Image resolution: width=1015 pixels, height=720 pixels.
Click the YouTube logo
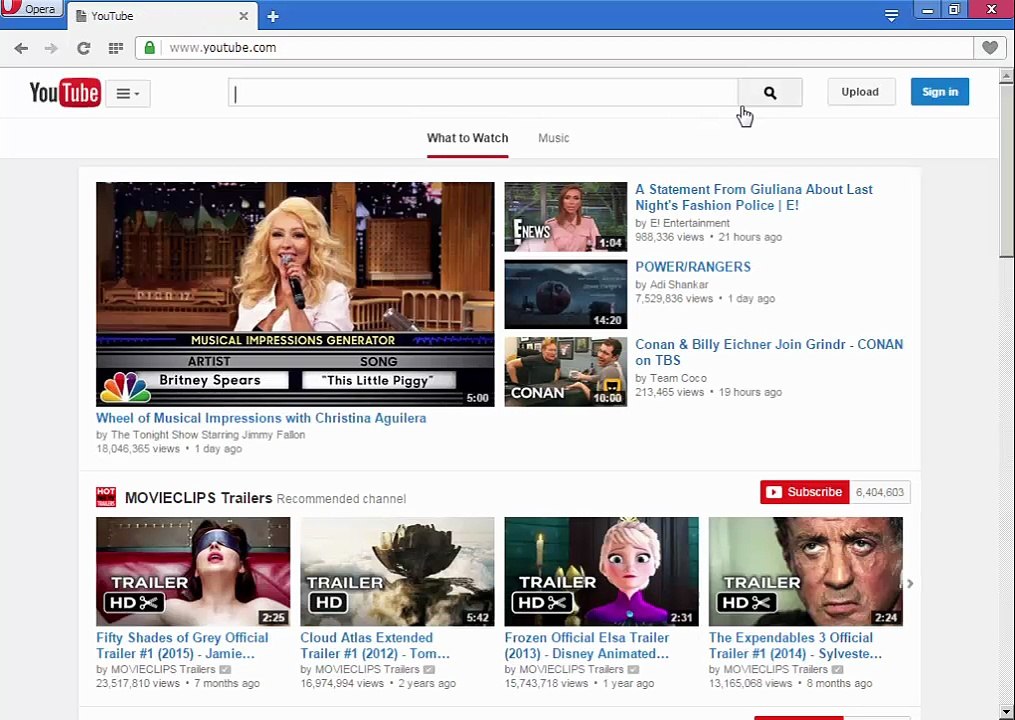[65, 93]
